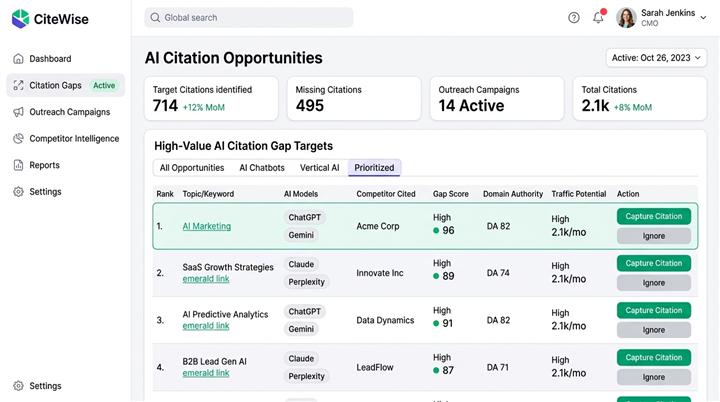Image resolution: width=720 pixels, height=402 pixels.
Task: Click Gemini tag in AI Marketing row
Action: 301,235
